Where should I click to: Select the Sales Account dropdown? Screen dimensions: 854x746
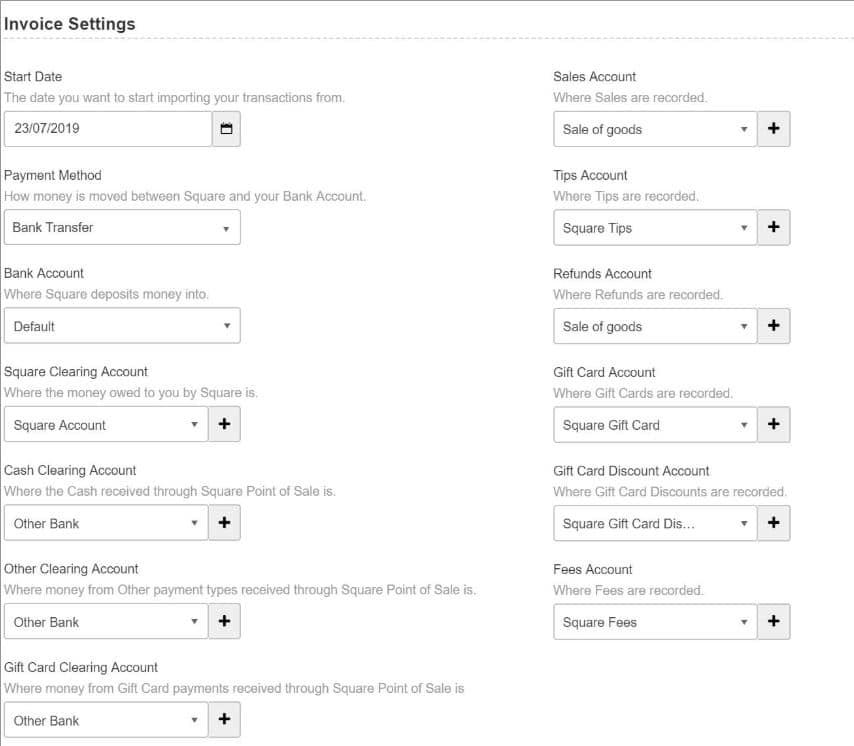coord(655,129)
